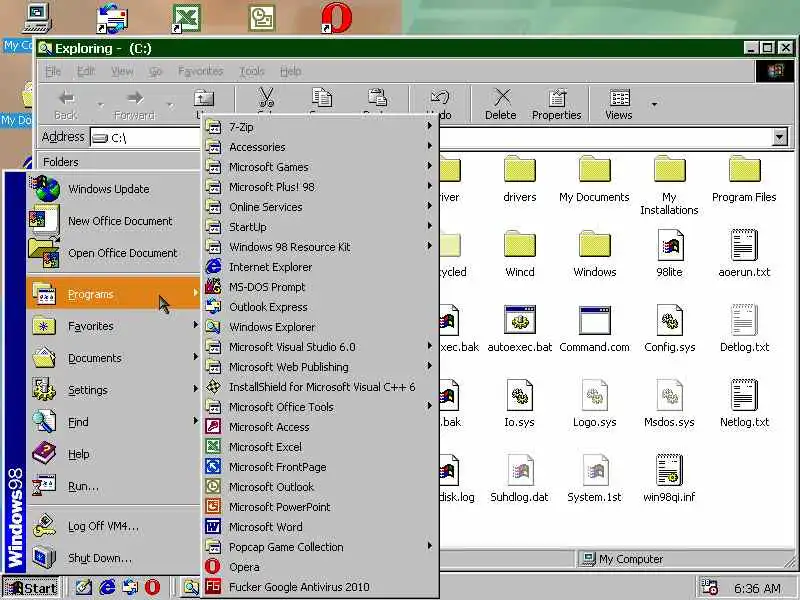This screenshot has width=800, height=600.
Task: Click the Paste toolbar icon
Action: tap(378, 97)
